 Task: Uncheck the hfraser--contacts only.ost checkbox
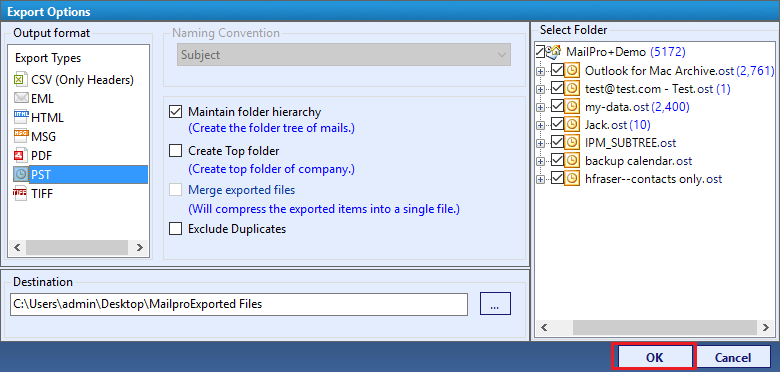click(558, 178)
